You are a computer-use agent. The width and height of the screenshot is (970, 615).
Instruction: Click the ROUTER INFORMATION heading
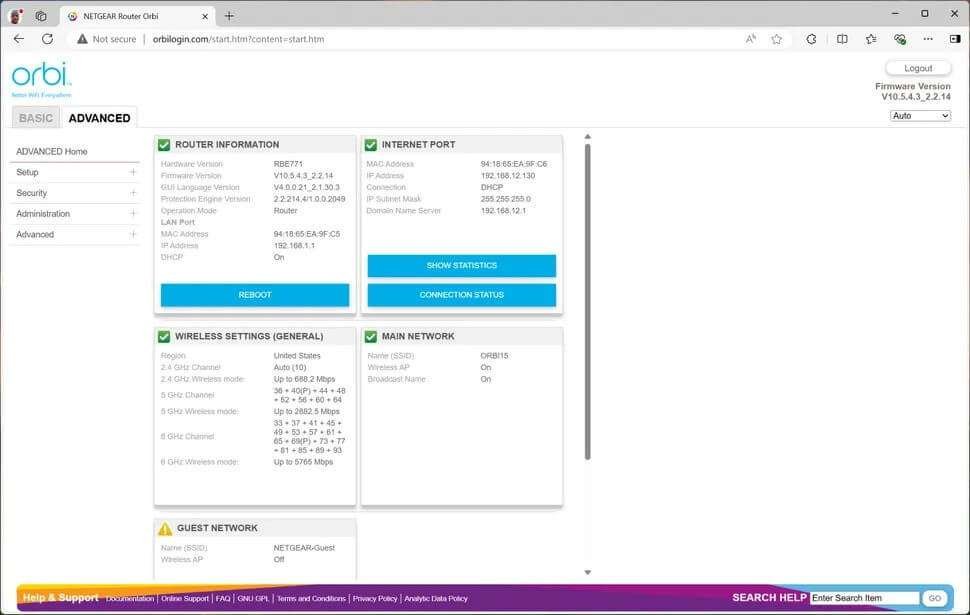pos(227,145)
